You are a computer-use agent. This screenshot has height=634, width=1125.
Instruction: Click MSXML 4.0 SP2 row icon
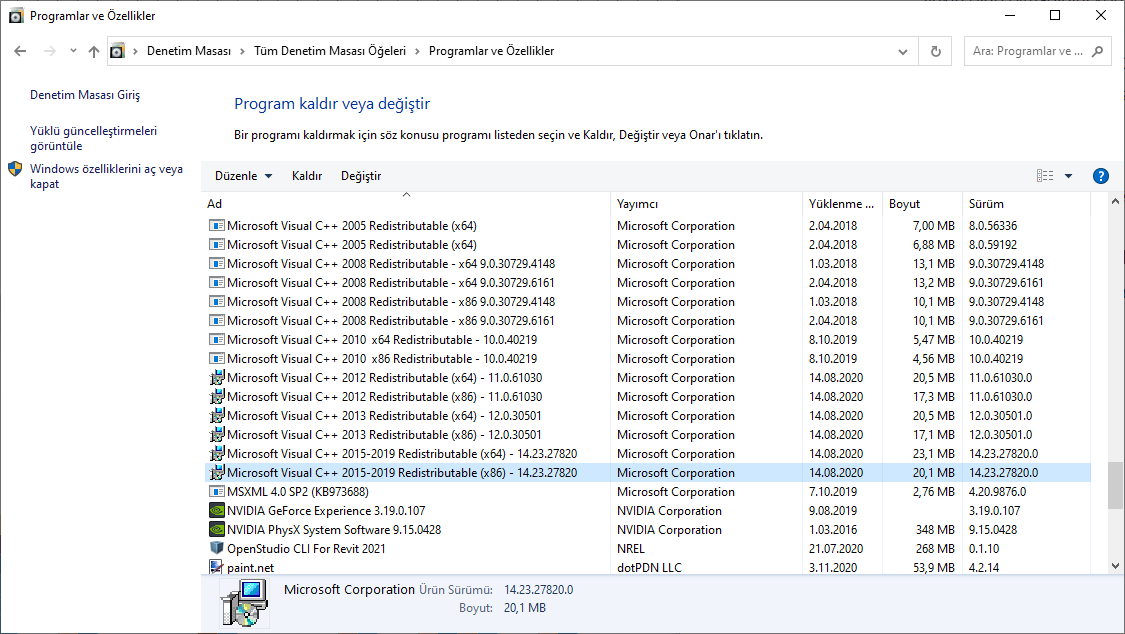coord(217,491)
